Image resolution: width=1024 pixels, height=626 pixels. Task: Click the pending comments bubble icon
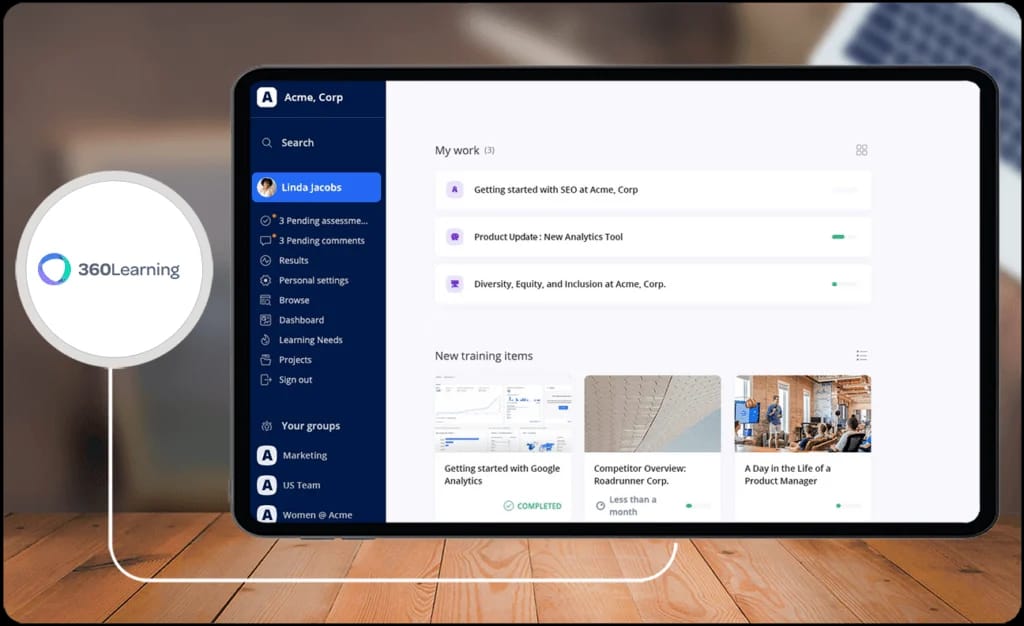266,240
